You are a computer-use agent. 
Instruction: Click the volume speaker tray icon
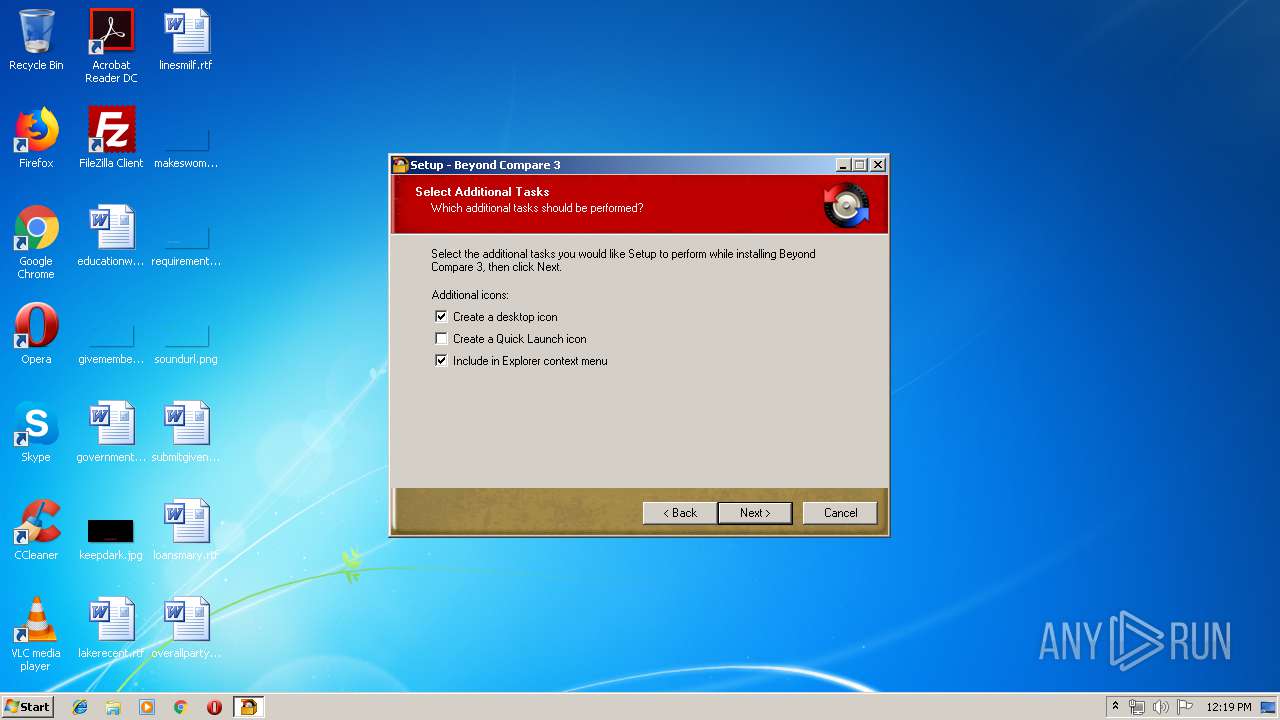1160,707
